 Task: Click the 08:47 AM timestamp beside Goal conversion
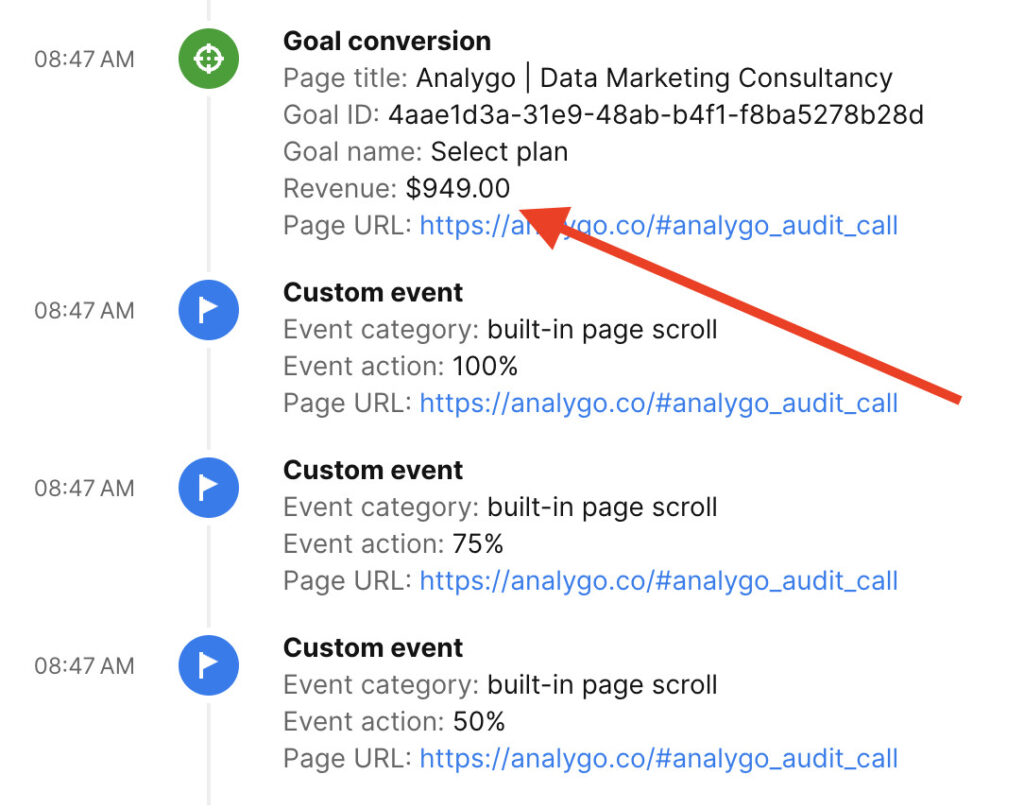coord(84,59)
